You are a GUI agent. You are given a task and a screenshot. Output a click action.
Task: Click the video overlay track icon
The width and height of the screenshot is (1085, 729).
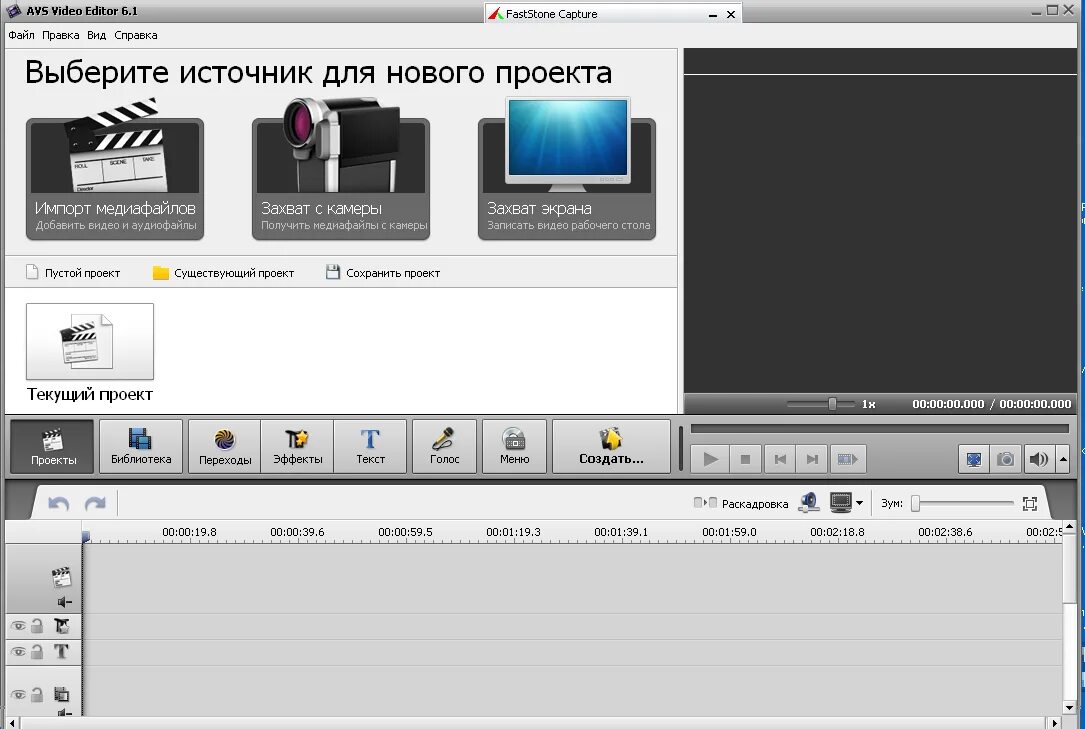(62, 694)
